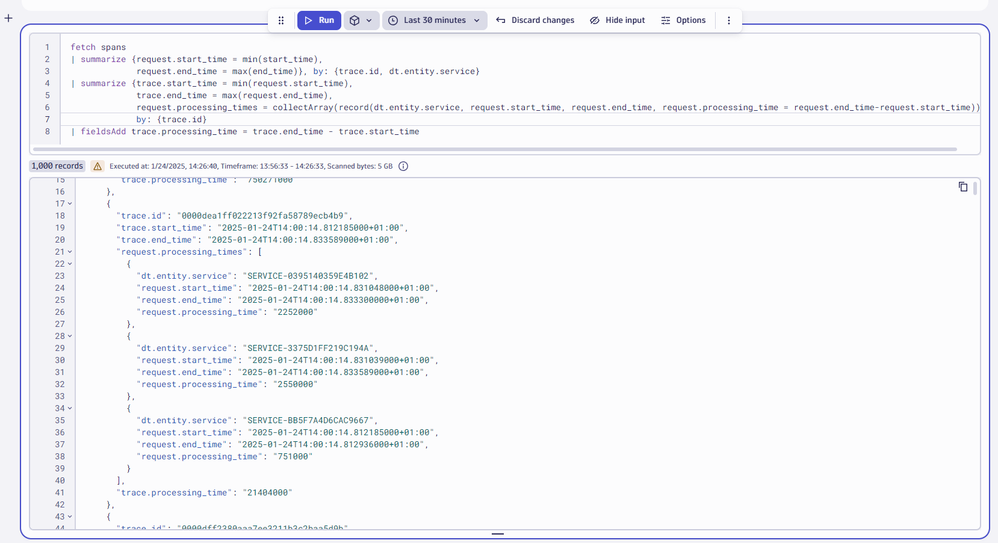Open the Last 30 minutes timeframe selector

(x=433, y=20)
